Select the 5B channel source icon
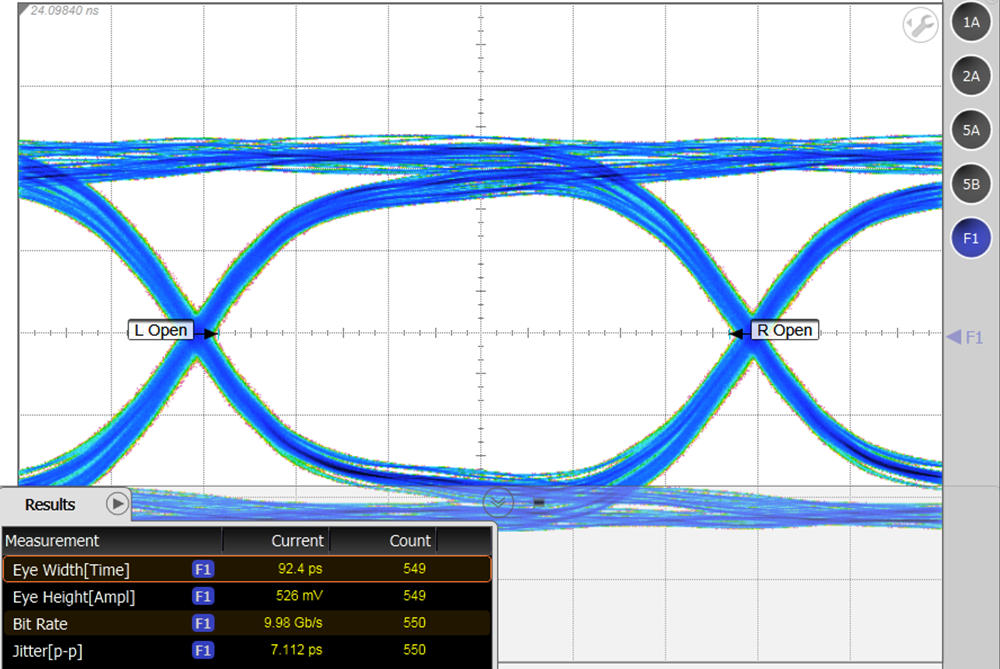Image resolution: width=1000 pixels, height=669 pixels. click(x=971, y=184)
